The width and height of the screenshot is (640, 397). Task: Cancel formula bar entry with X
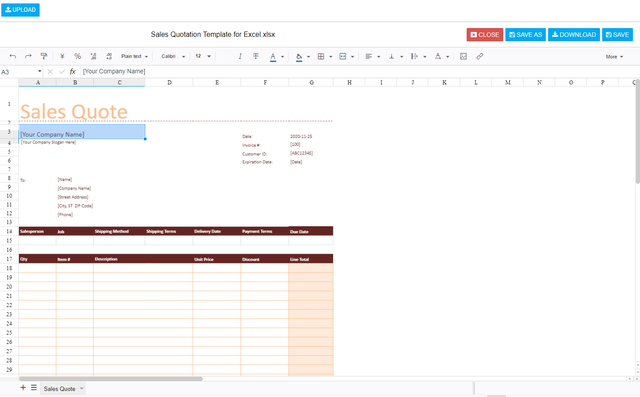(x=50, y=71)
